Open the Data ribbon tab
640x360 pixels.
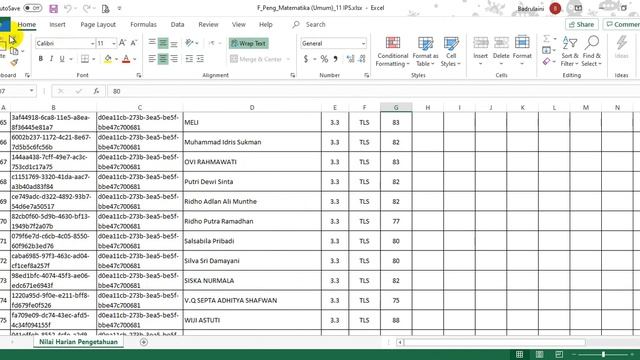click(x=177, y=24)
